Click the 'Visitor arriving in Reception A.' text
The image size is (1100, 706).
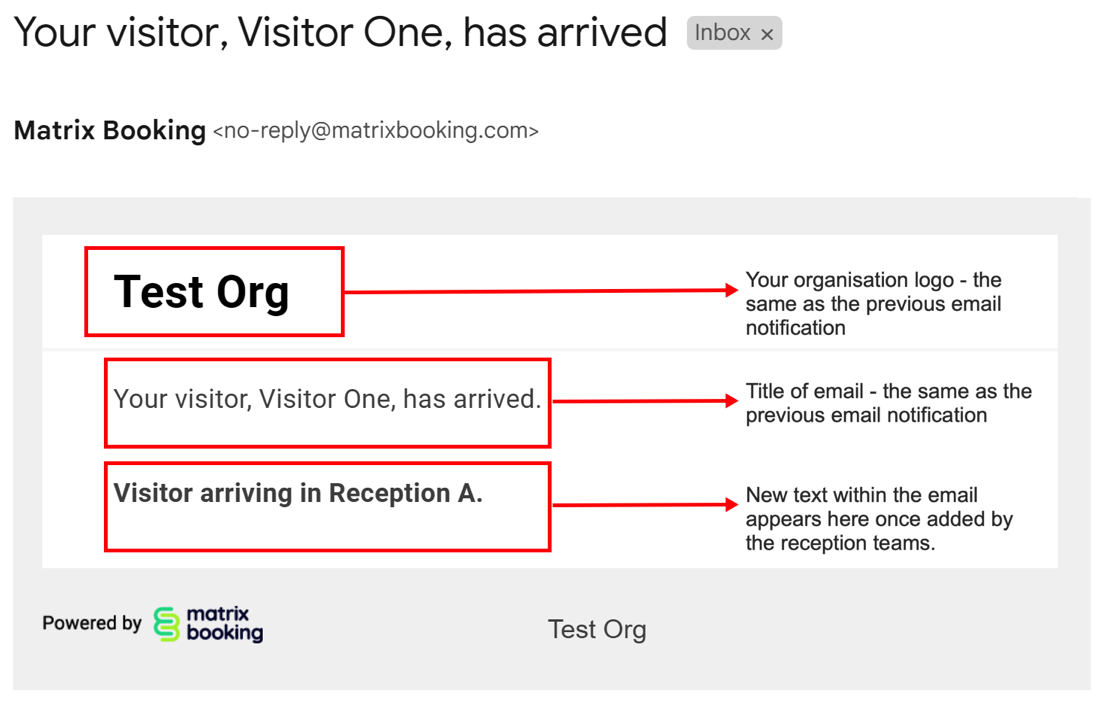[x=298, y=493]
